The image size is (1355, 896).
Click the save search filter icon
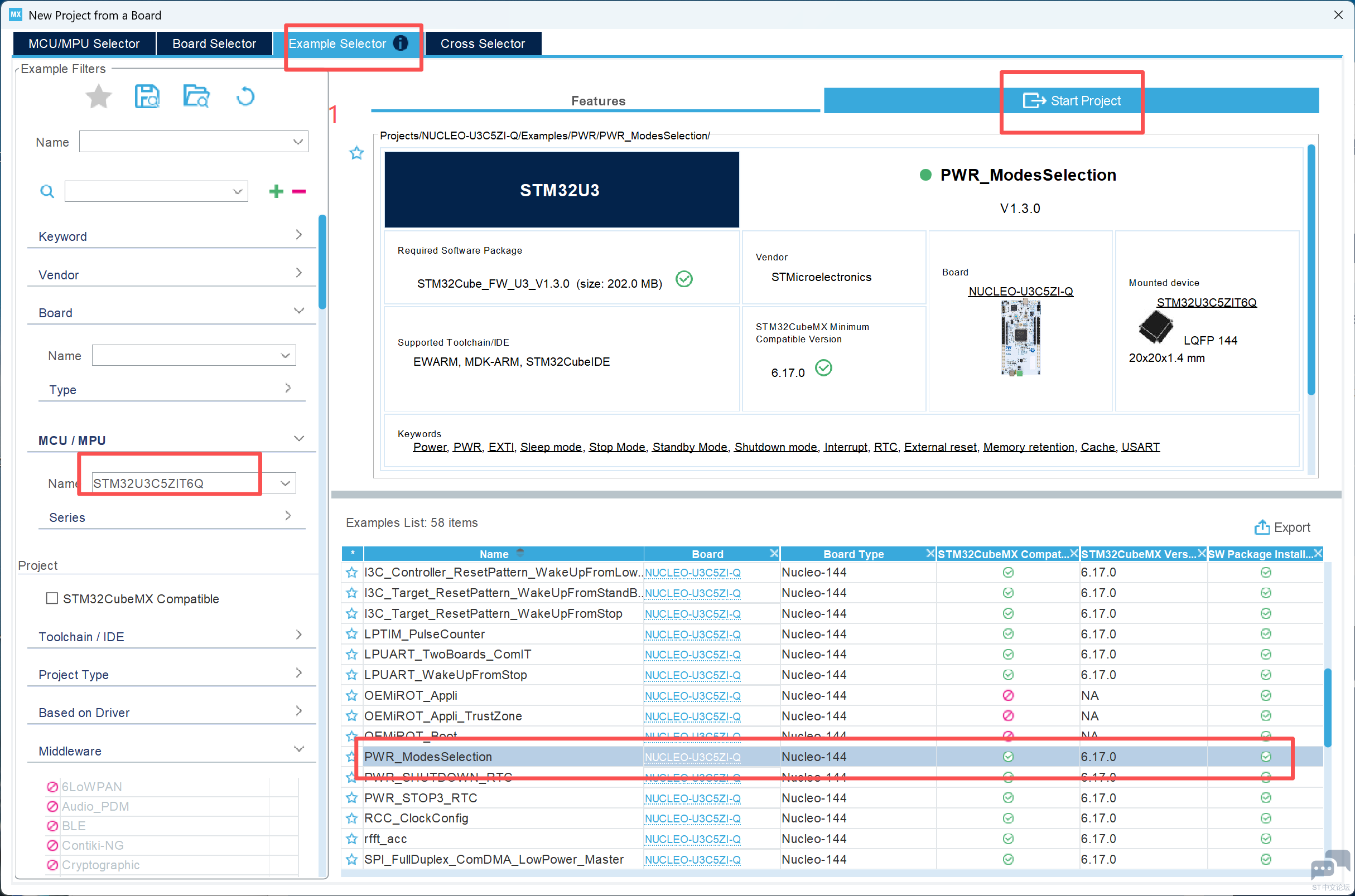coord(147,96)
